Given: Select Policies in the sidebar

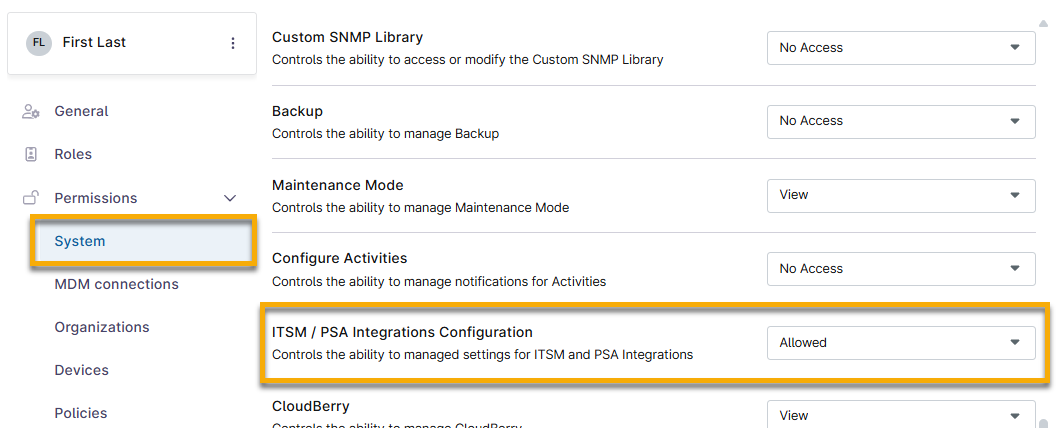Looking at the screenshot, I should click(x=81, y=413).
